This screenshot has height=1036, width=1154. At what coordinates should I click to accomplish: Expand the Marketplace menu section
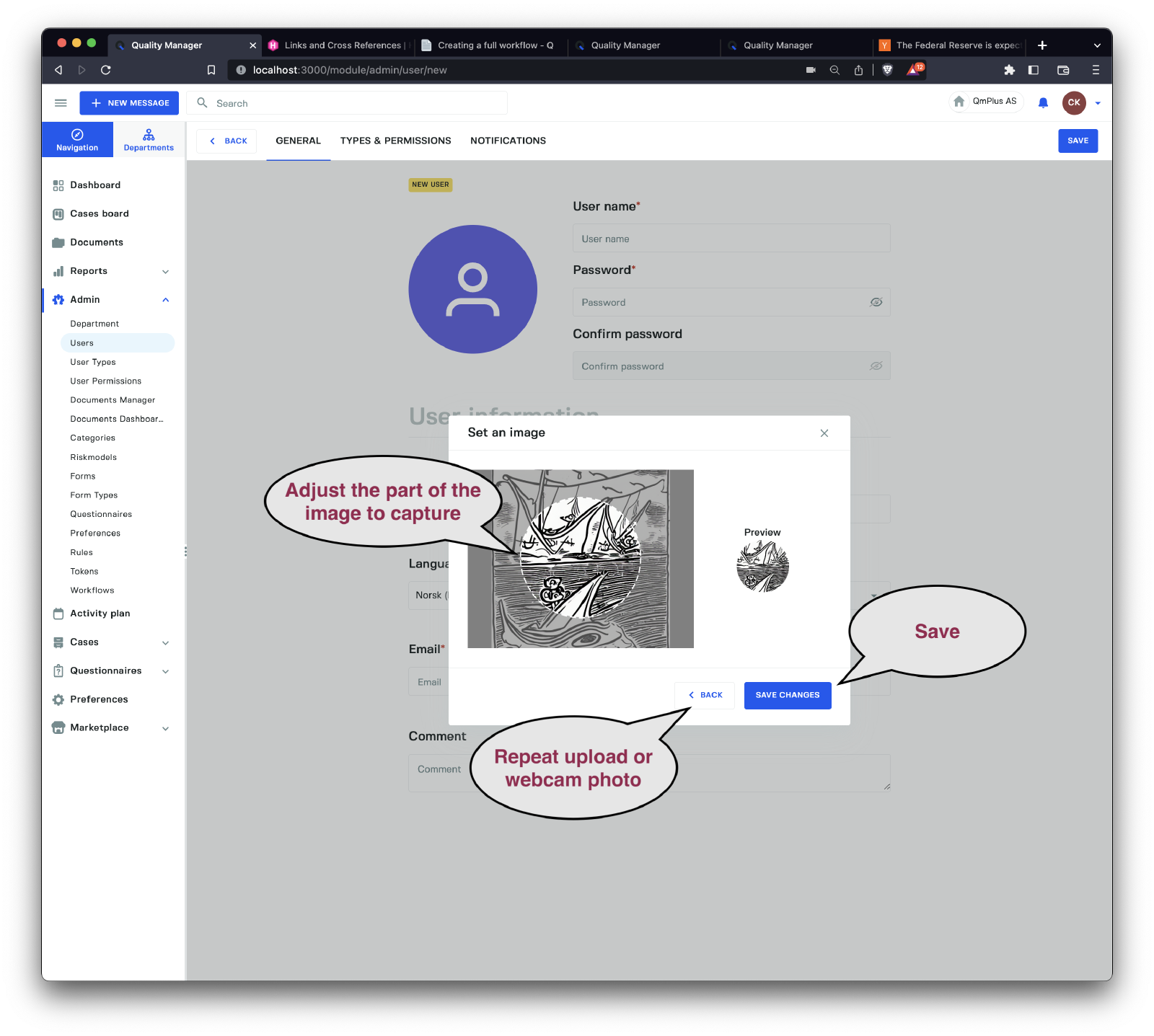[x=165, y=728]
